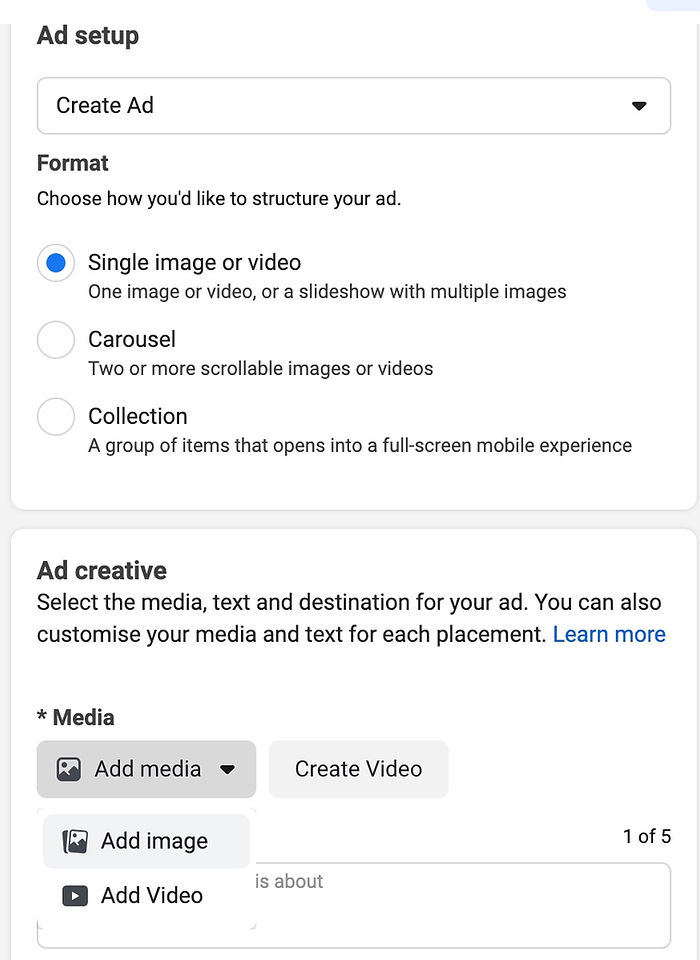Image resolution: width=700 pixels, height=960 pixels.
Task: Click the Collection full-screen mobile experience description
Action: click(359, 445)
